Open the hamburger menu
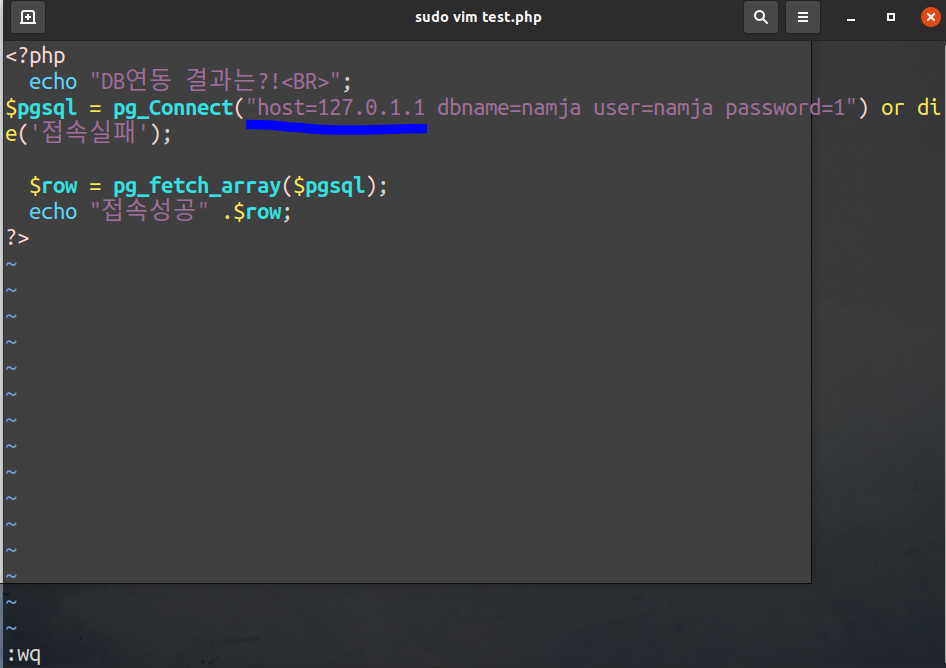Screen dimensions: 946x668 pyautogui.click(x=802, y=17)
